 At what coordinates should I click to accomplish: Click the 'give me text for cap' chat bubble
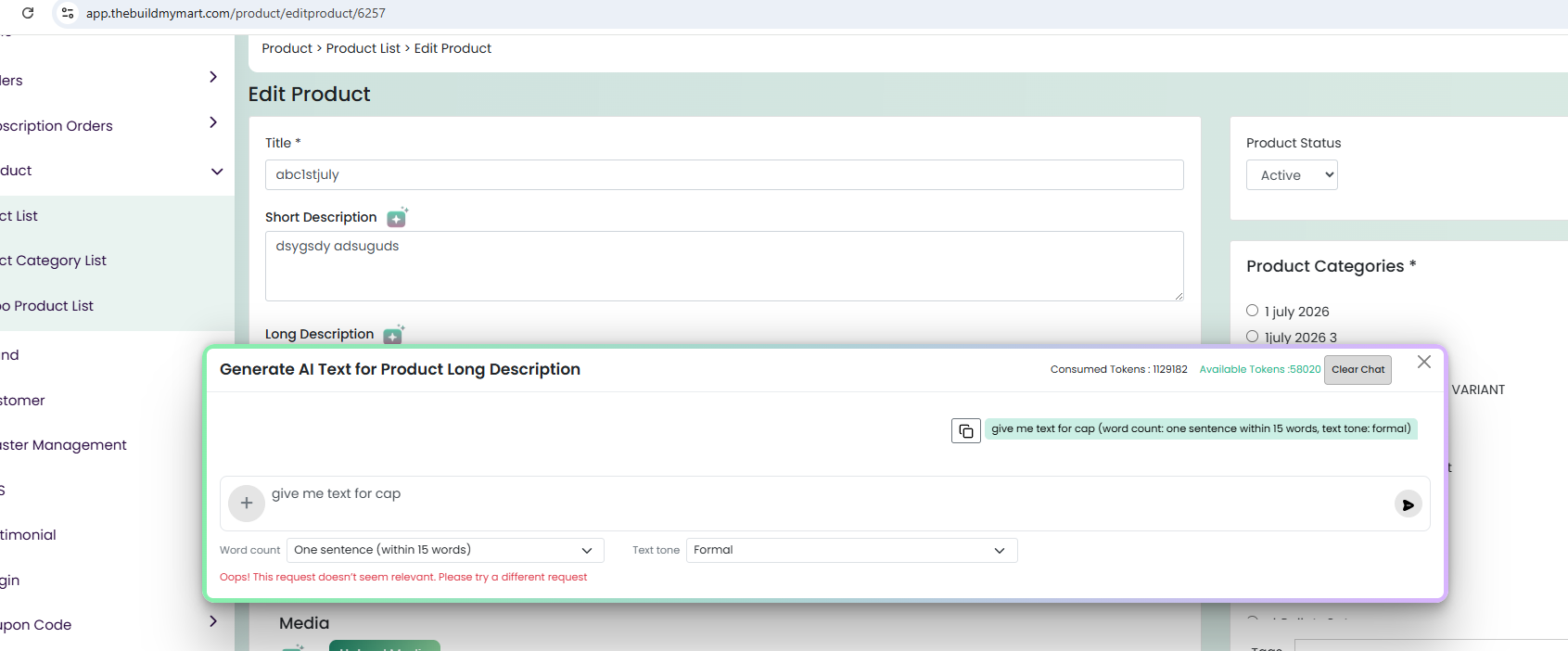coord(1201,428)
